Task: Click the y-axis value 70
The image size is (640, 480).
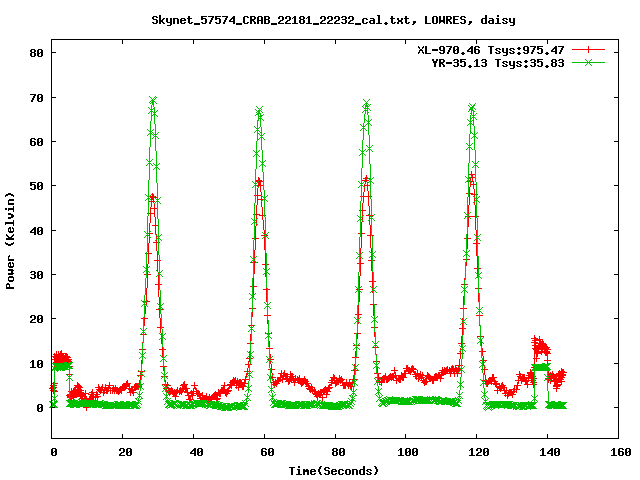Action: [36, 98]
